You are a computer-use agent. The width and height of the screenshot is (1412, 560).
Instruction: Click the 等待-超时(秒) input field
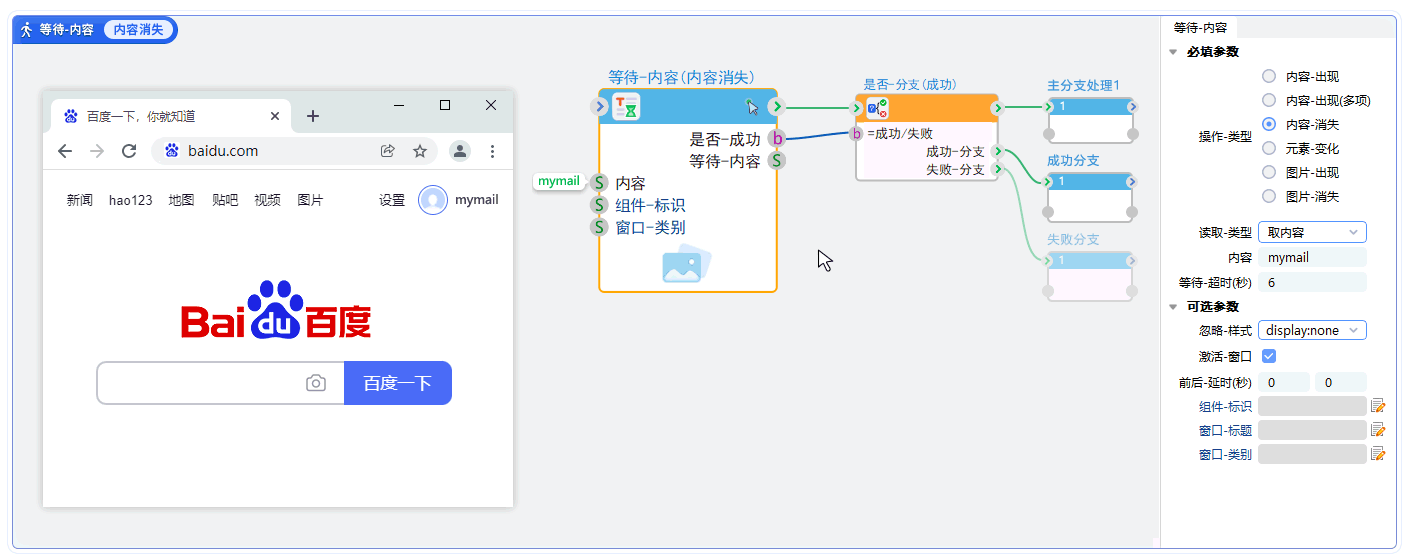[x=1311, y=282]
